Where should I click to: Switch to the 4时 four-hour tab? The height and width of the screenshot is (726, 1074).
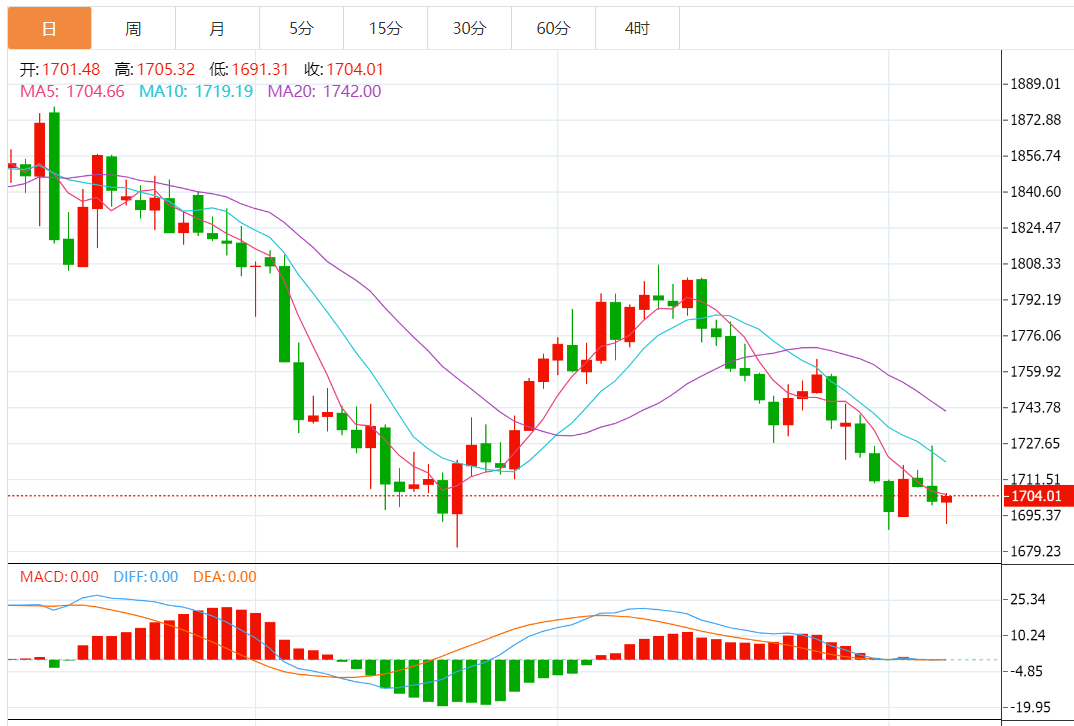(x=638, y=28)
